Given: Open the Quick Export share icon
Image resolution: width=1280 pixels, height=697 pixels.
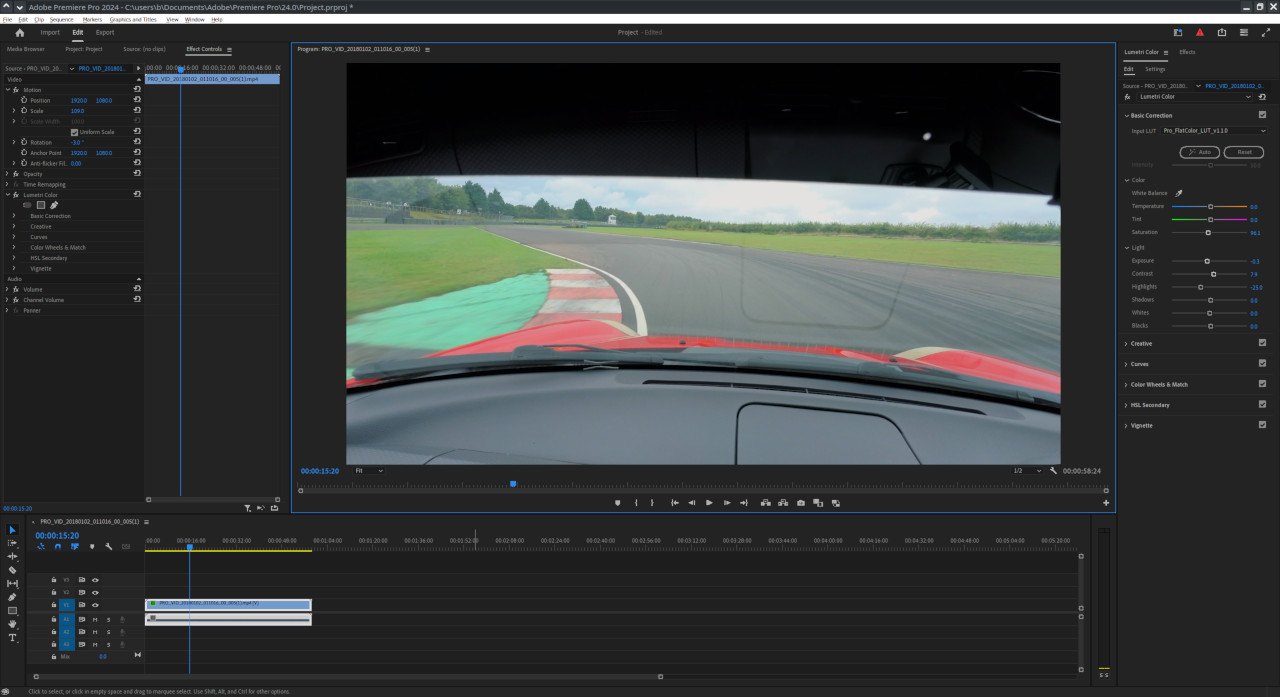Looking at the screenshot, I should [x=1221, y=32].
